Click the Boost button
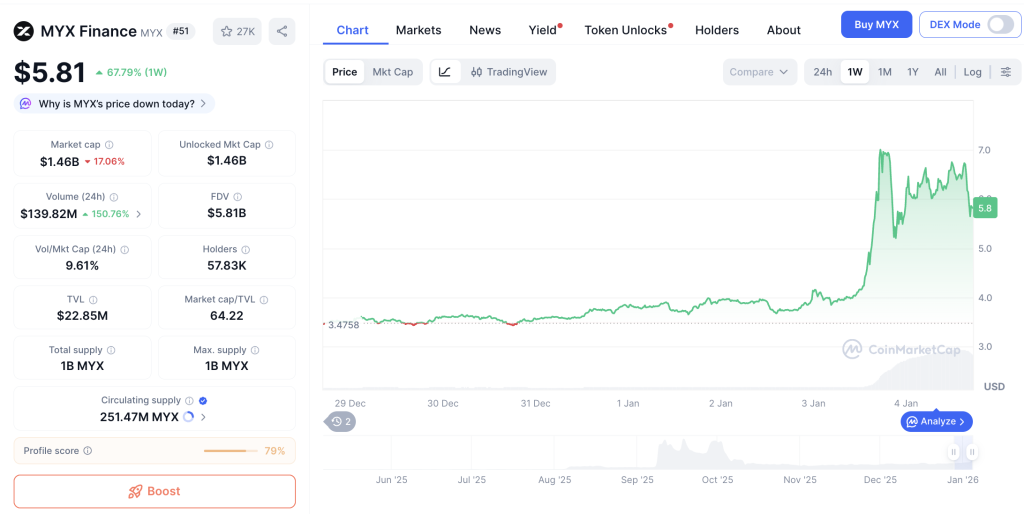The width and height of the screenshot is (1024, 514). [x=155, y=491]
